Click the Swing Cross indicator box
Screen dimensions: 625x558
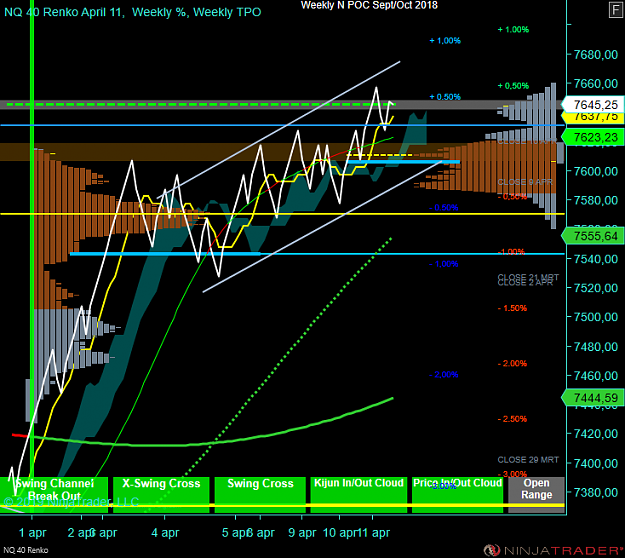(260, 495)
